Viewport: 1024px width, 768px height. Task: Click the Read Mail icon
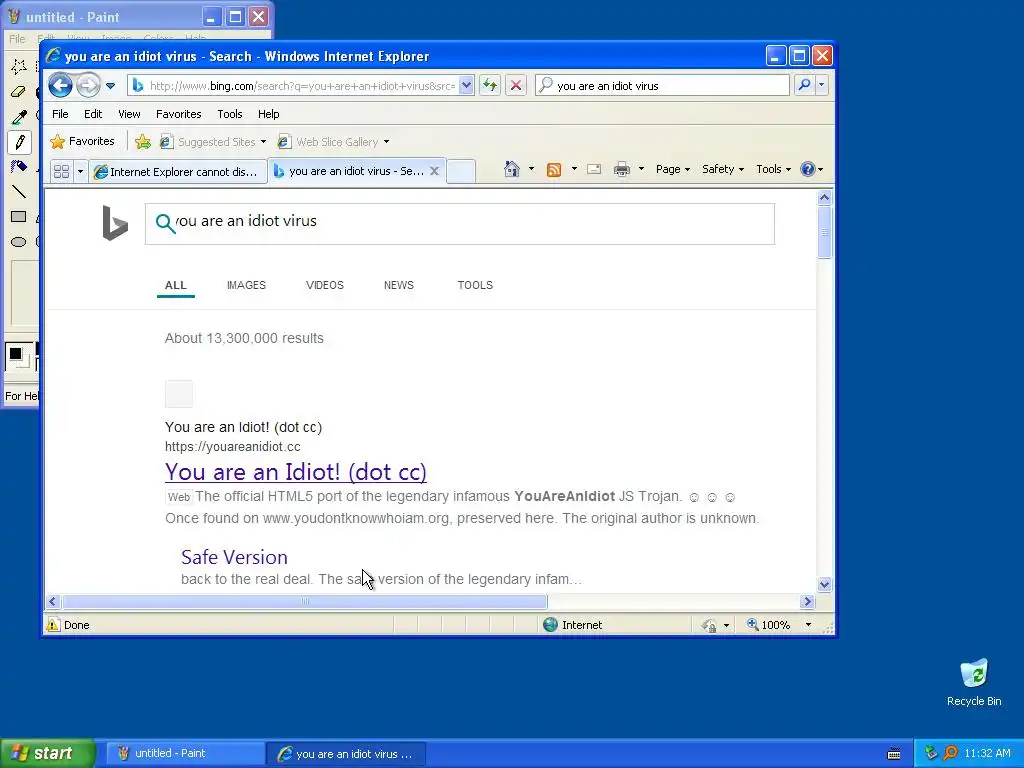pos(594,169)
